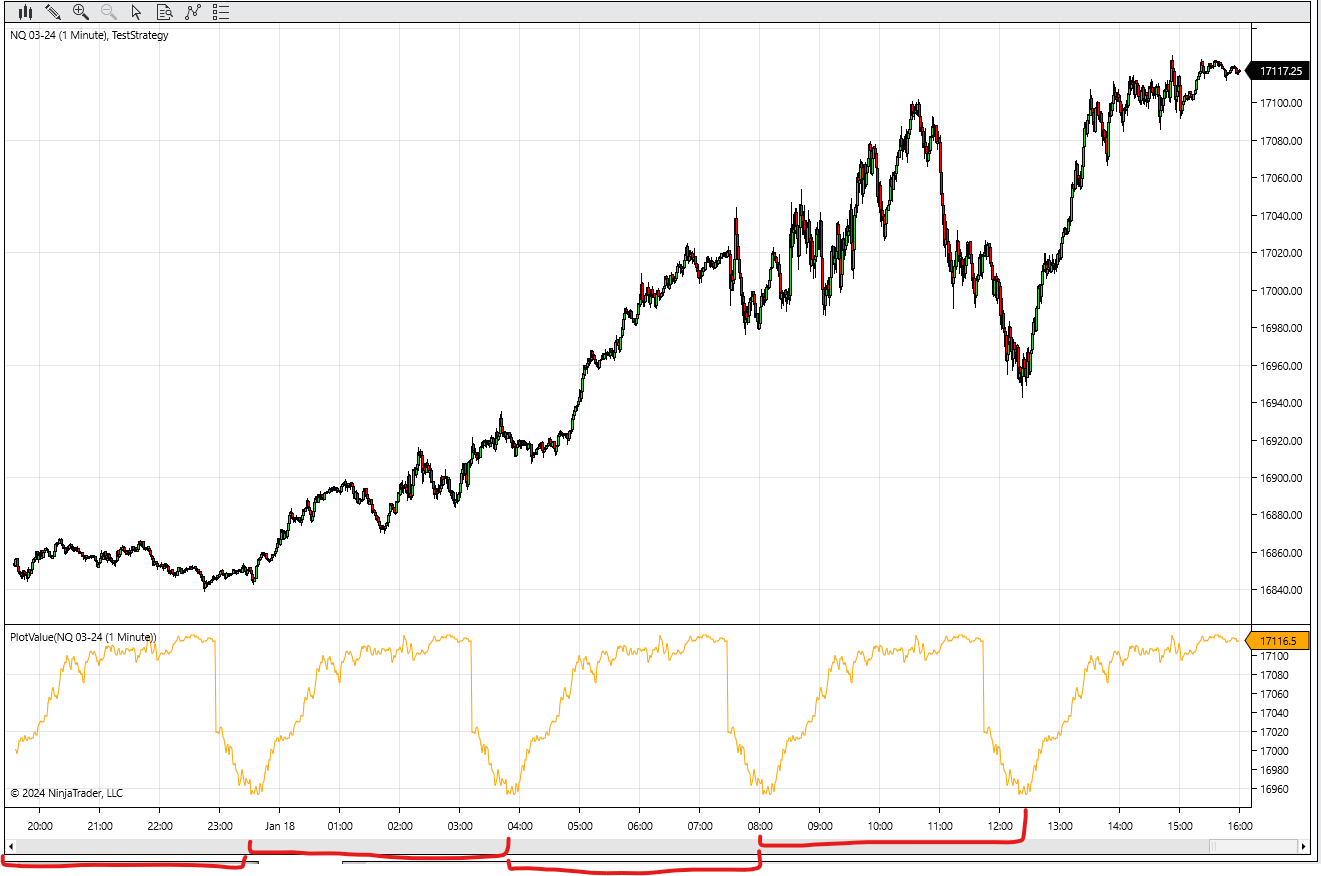
Task: Click the PlotValue(NQ 03-24 (1 Minute)) panel label
Action: click(x=83, y=637)
